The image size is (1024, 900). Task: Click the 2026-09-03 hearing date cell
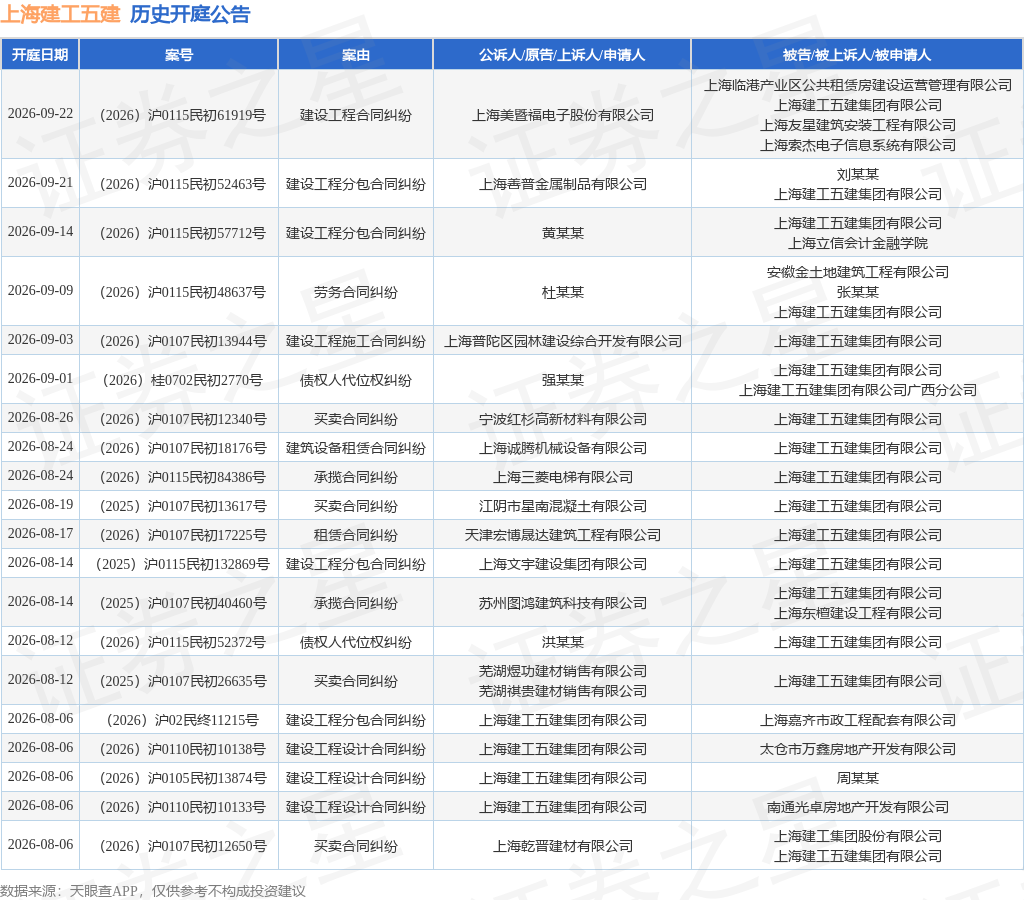pos(40,340)
